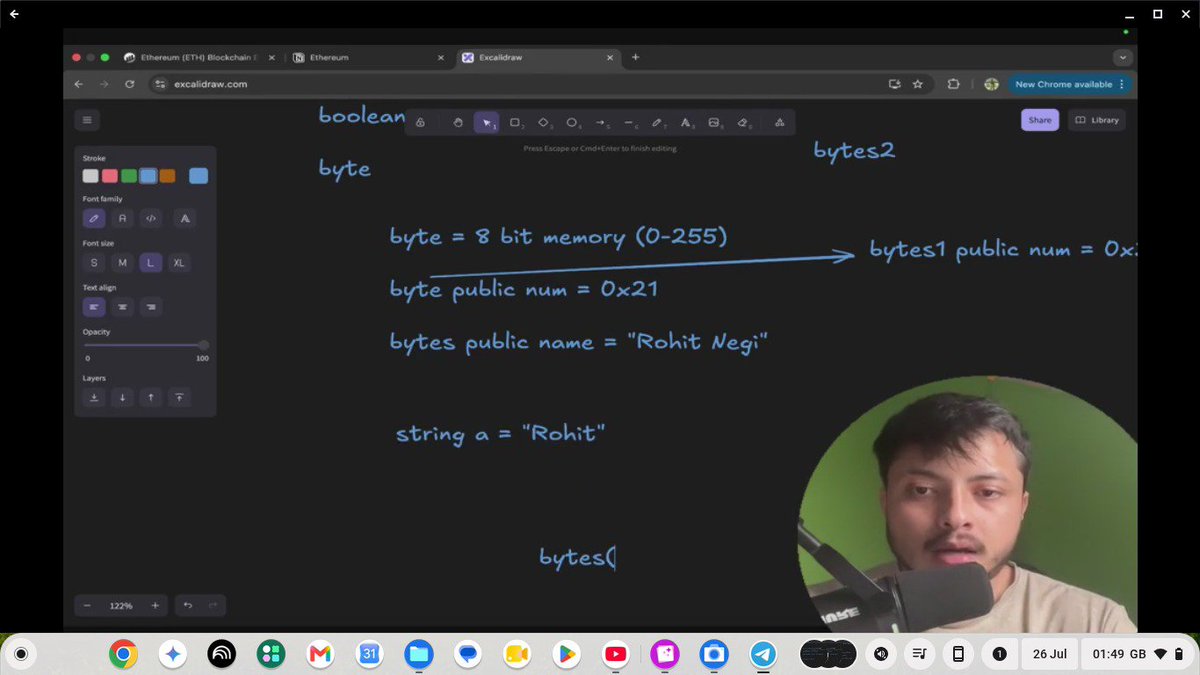Image resolution: width=1200 pixels, height=675 pixels.
Task: Switch to Ethereum (ETH) Blockchain tab
Action: [198, 57]
